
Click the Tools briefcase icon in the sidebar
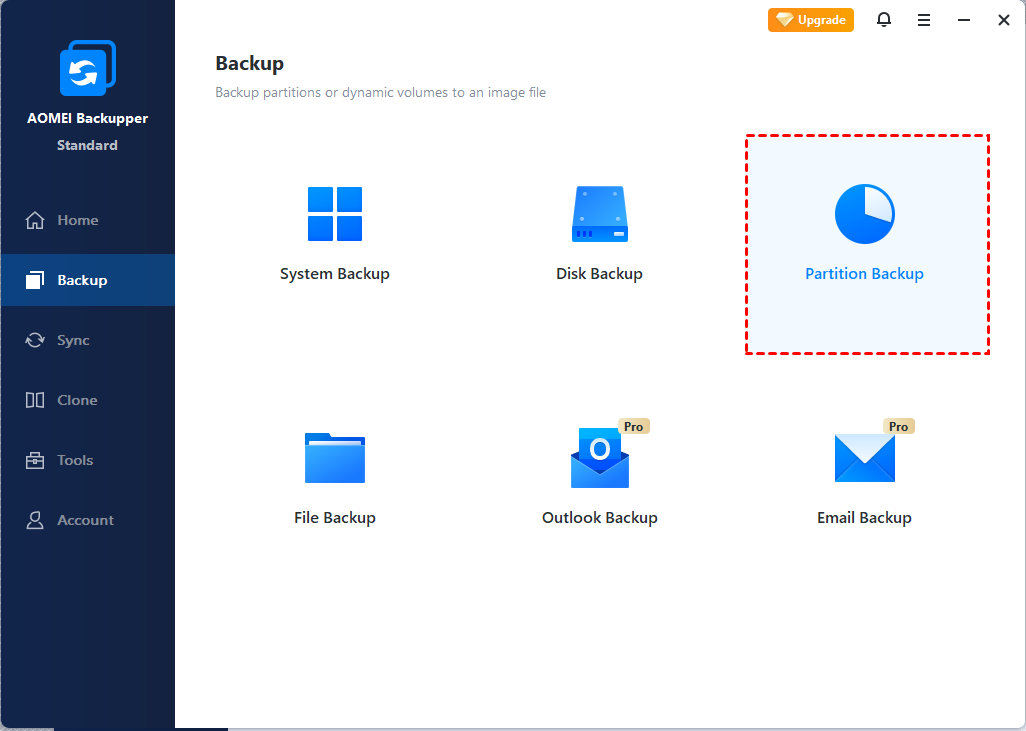pos(35,460)
